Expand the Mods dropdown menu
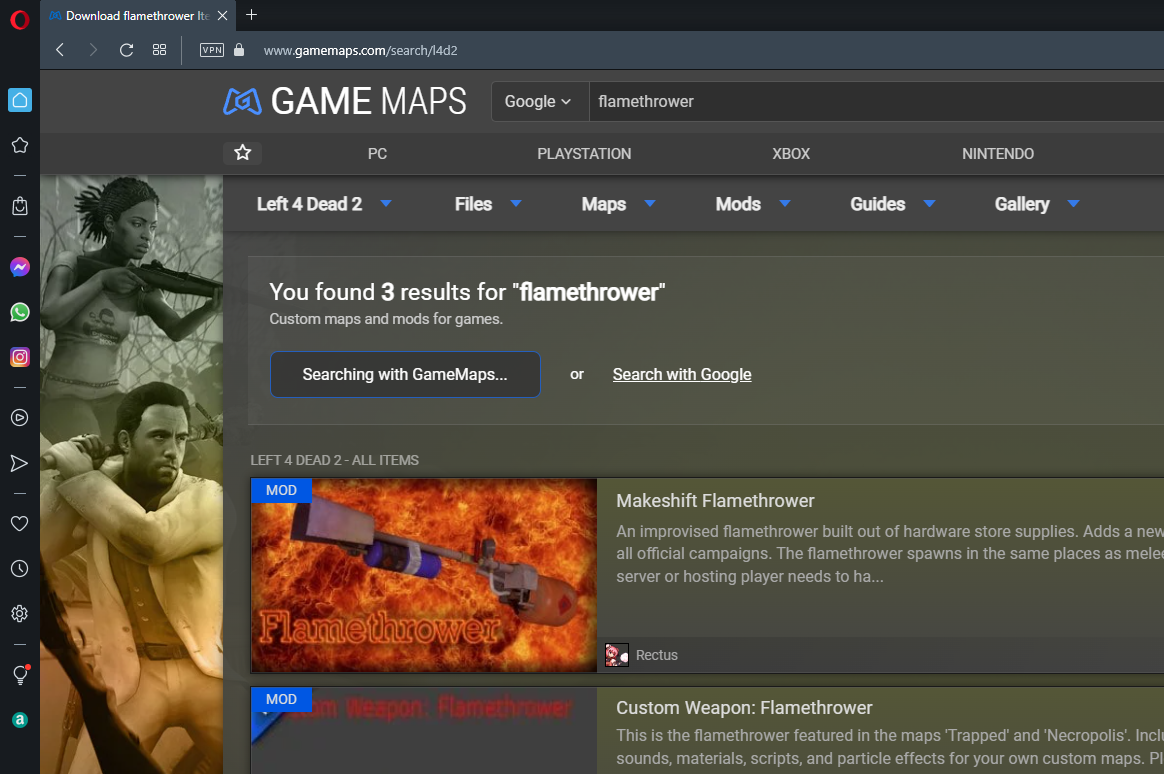 click(751, 204)
